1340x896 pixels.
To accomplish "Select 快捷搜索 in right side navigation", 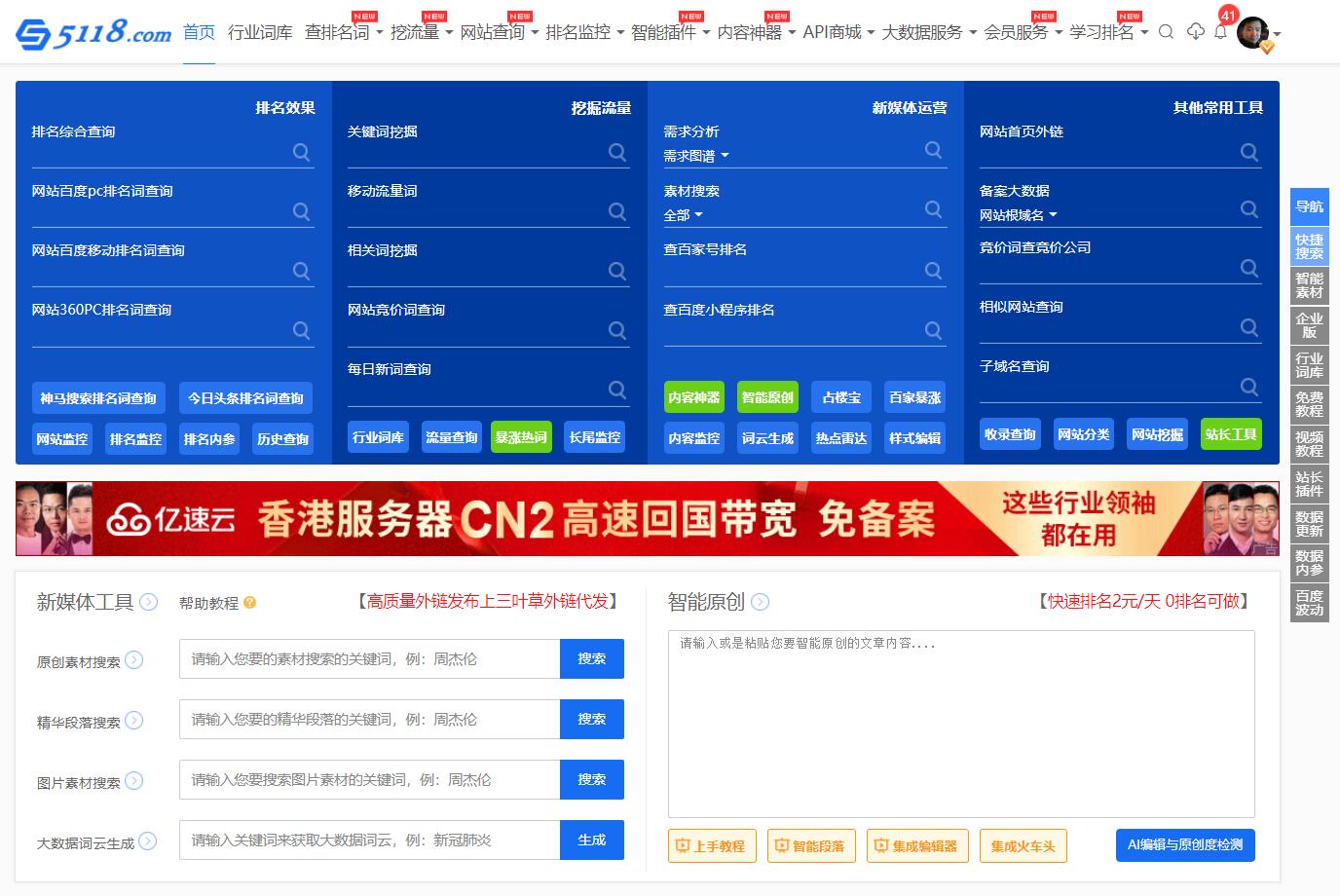I will pos(1309,246).
